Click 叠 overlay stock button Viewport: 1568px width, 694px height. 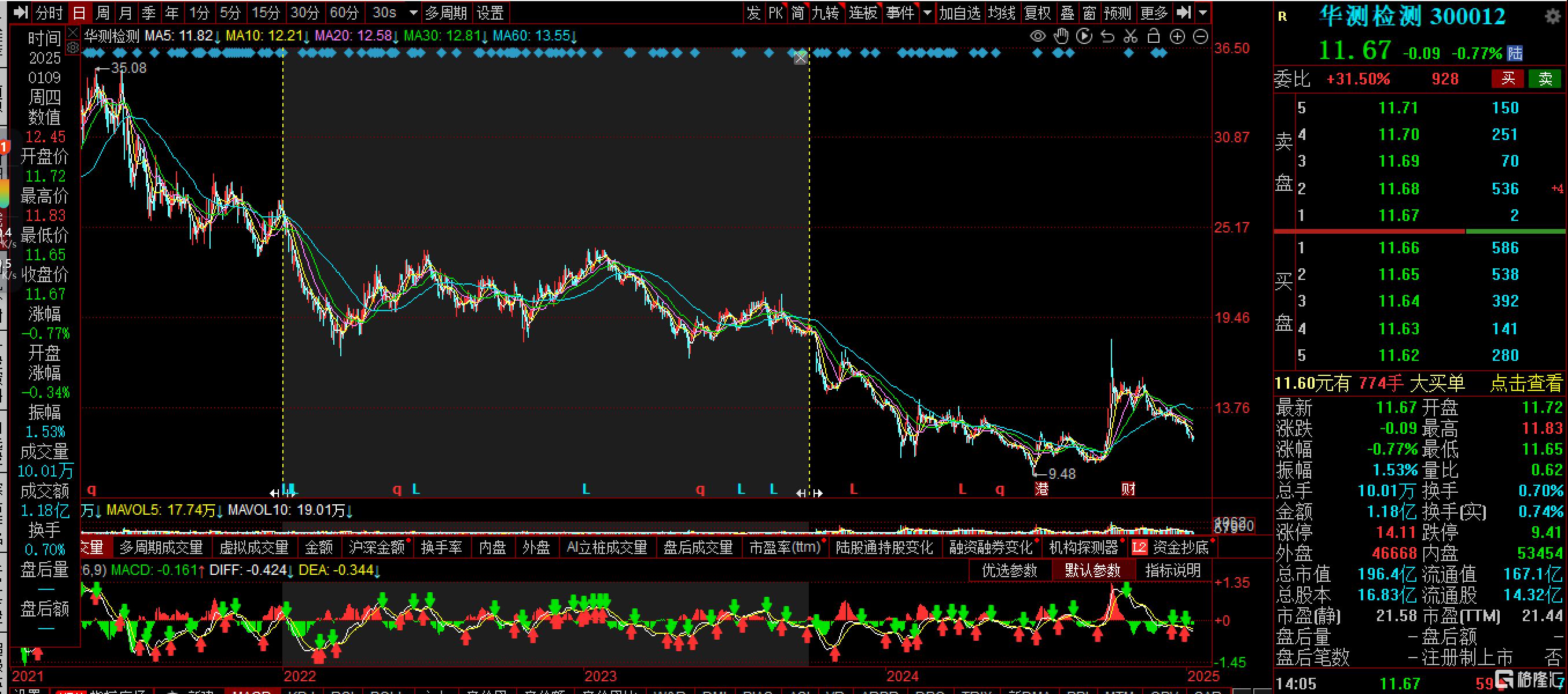(1068, 12)
